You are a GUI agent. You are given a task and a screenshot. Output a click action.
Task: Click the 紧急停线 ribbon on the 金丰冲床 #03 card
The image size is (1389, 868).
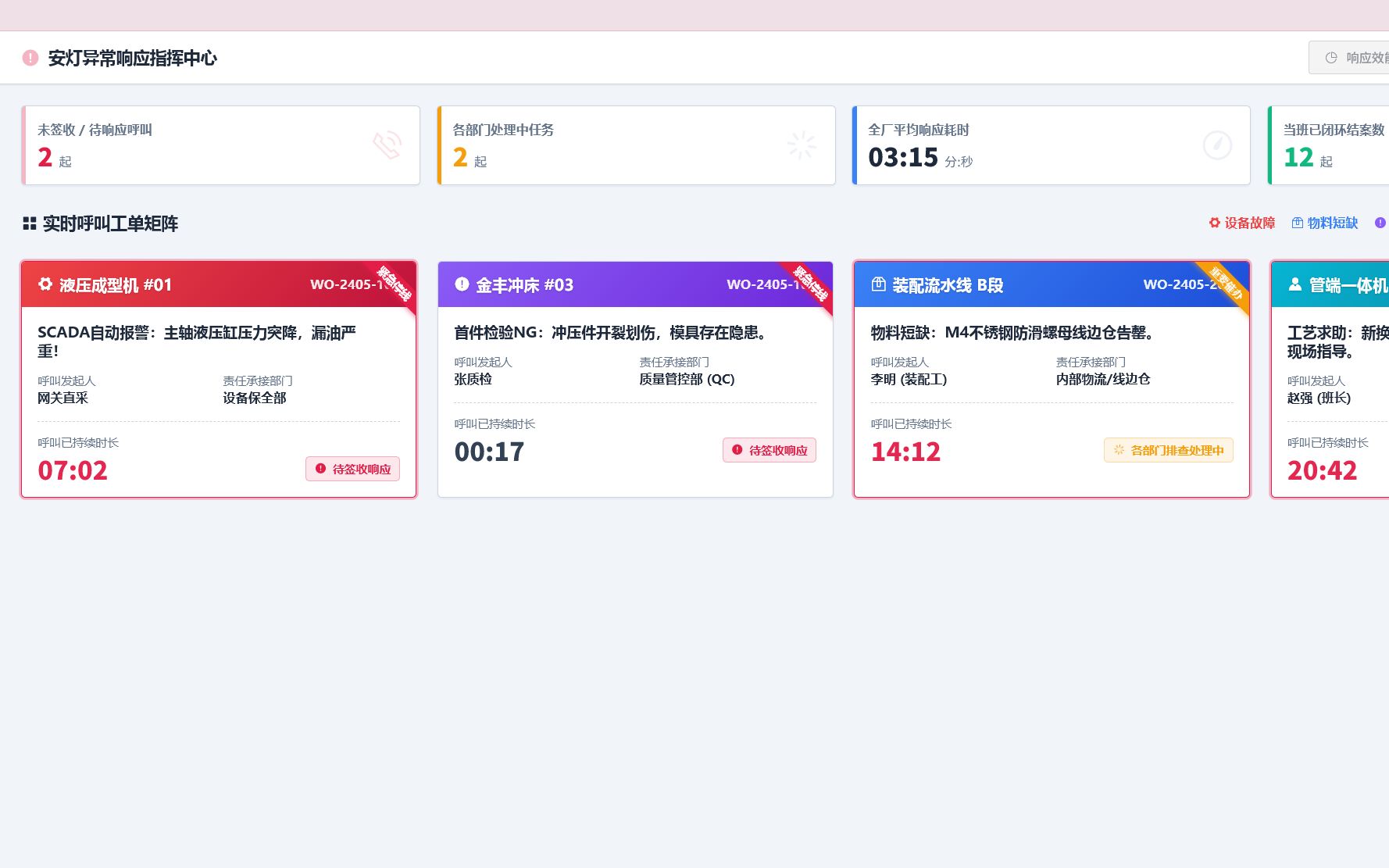coord(811,283)
